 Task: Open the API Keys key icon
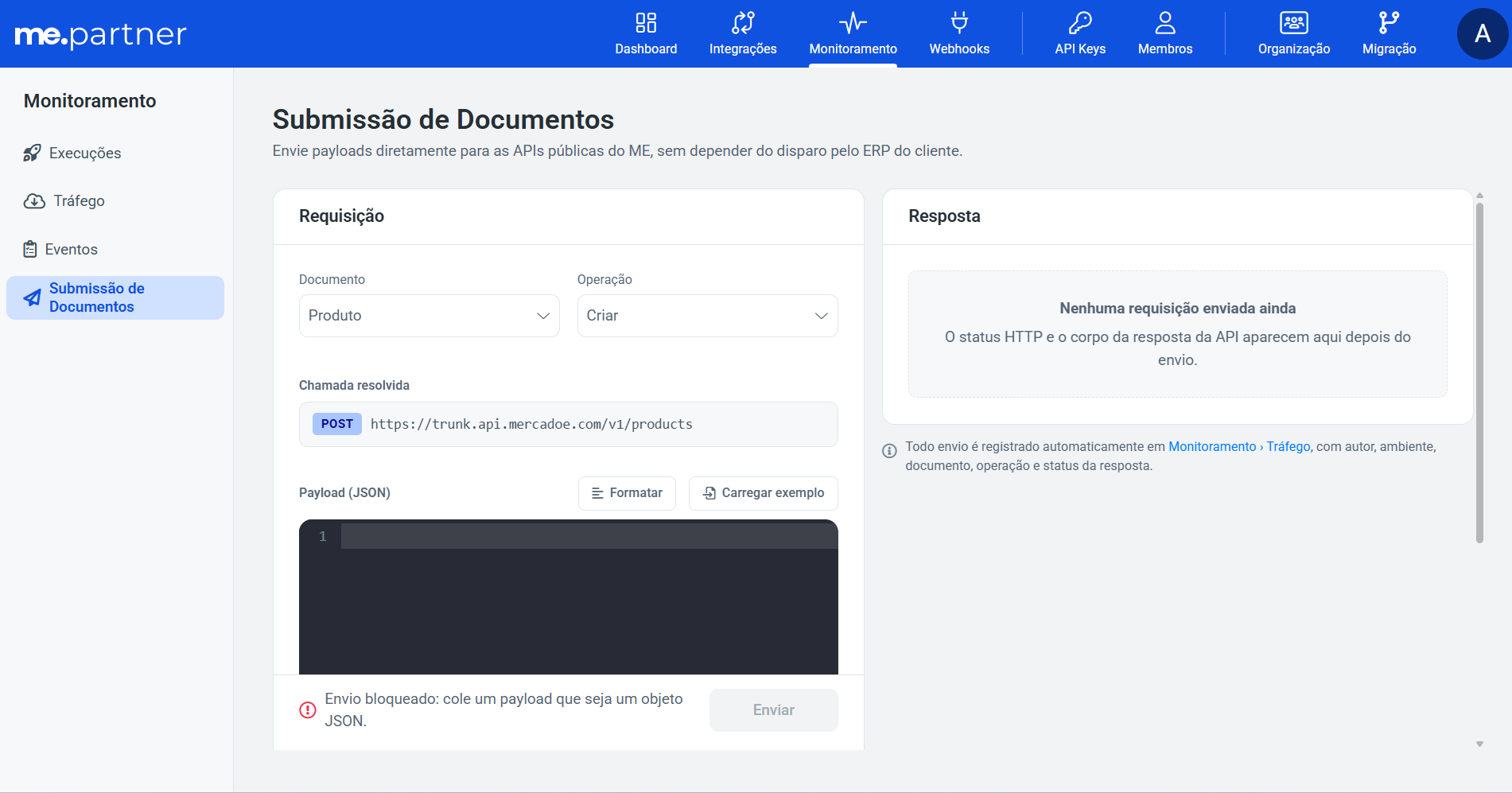pyautogui.click(x=1080, y=22)
